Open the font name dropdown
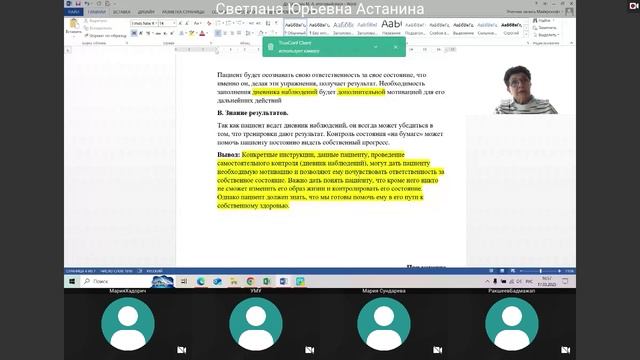This screenshot has width=640, height=360. [x=156, y=23]
